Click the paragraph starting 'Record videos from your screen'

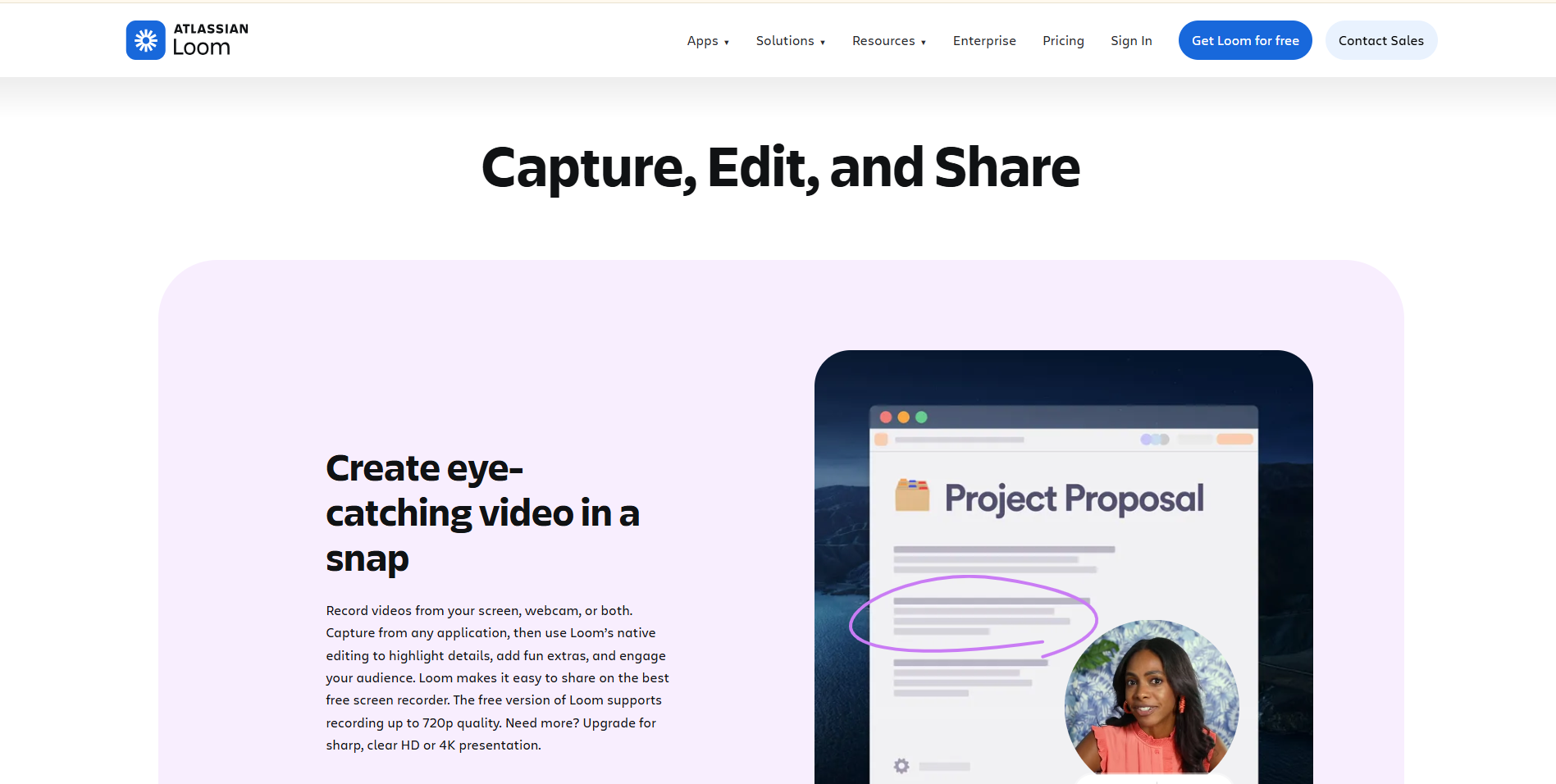[497, 677]
